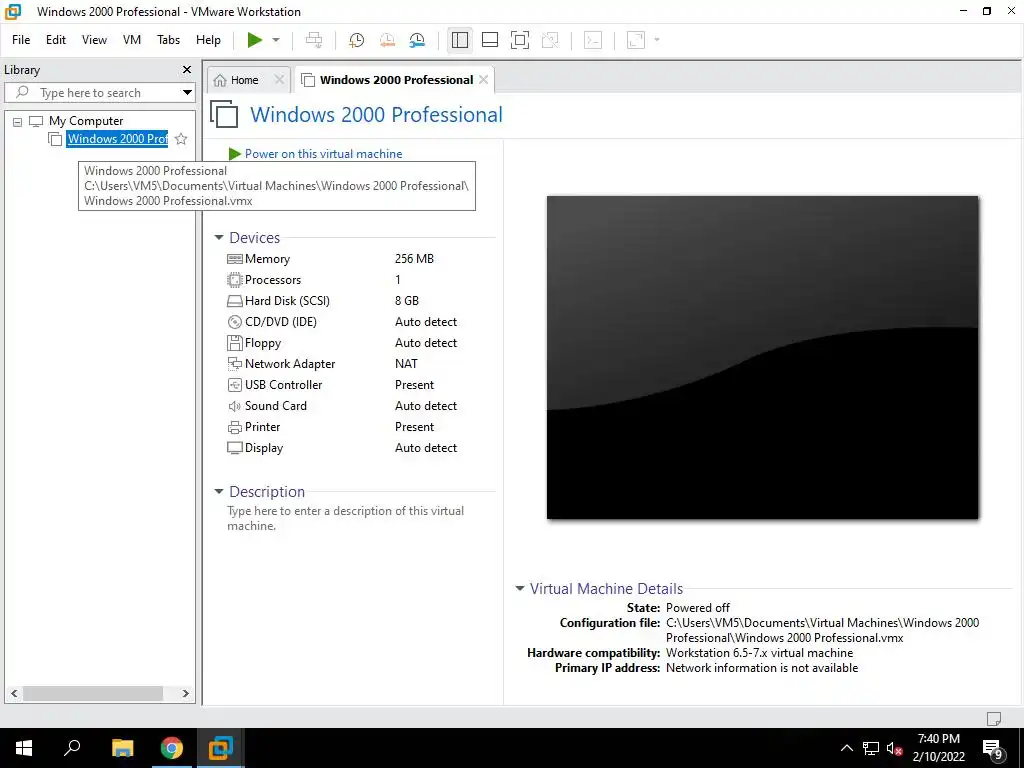Close the Library panel

point(187,70)
